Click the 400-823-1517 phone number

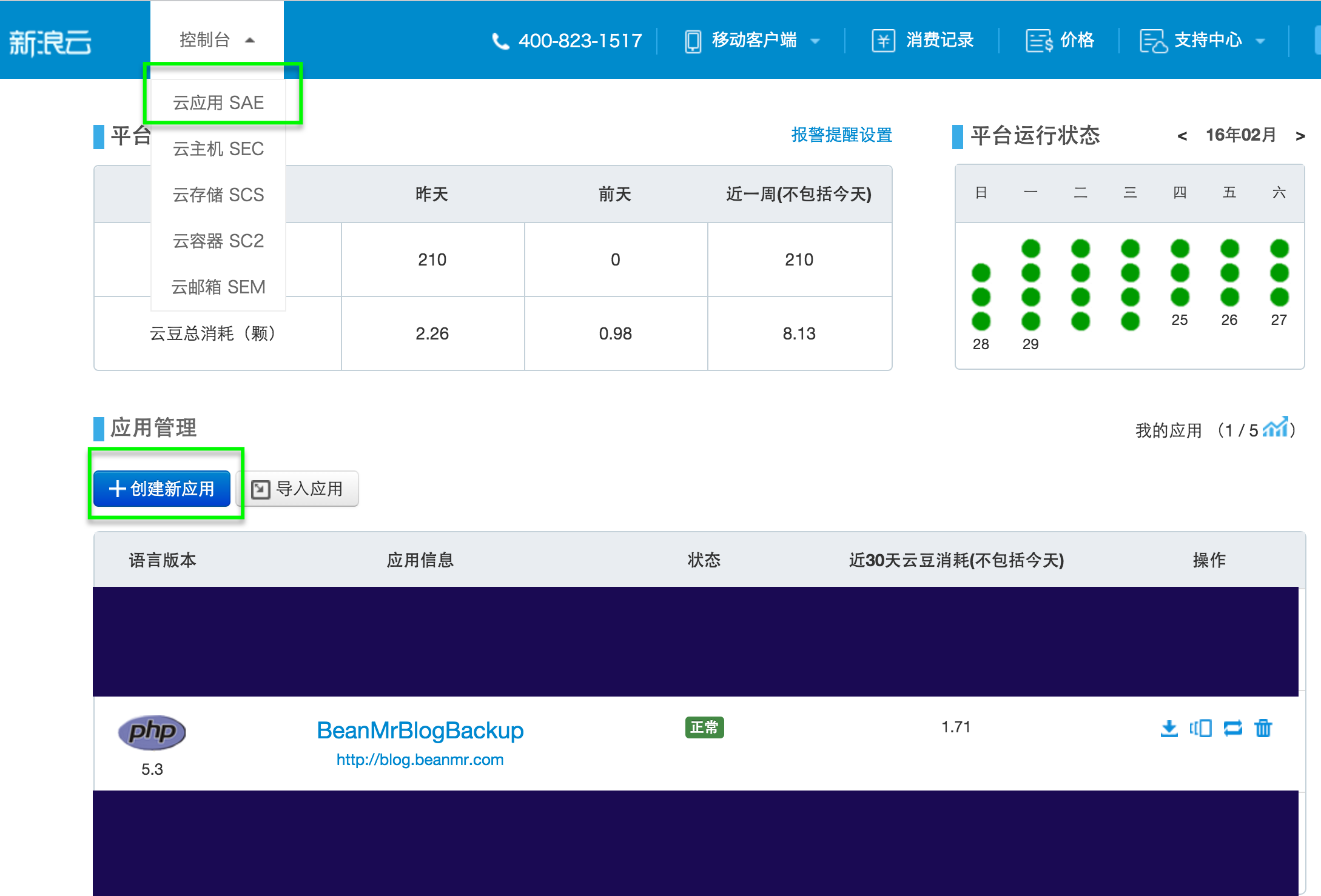(x=580, y=41)
